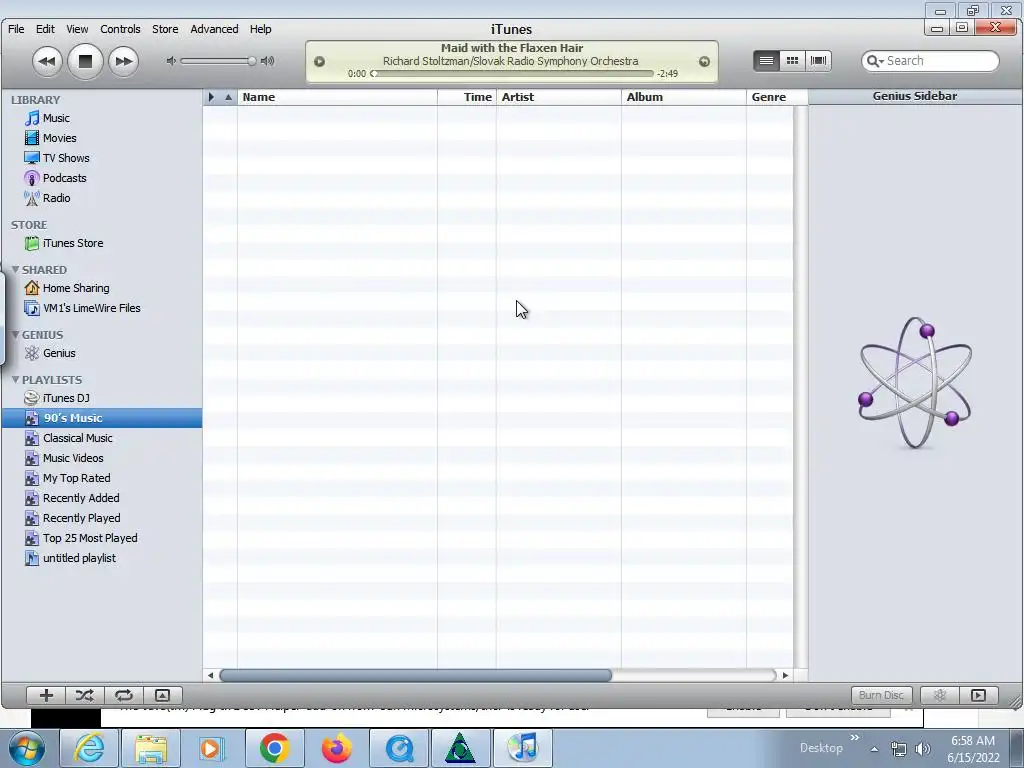Create a new playlist with plus button

coord(46,696)
